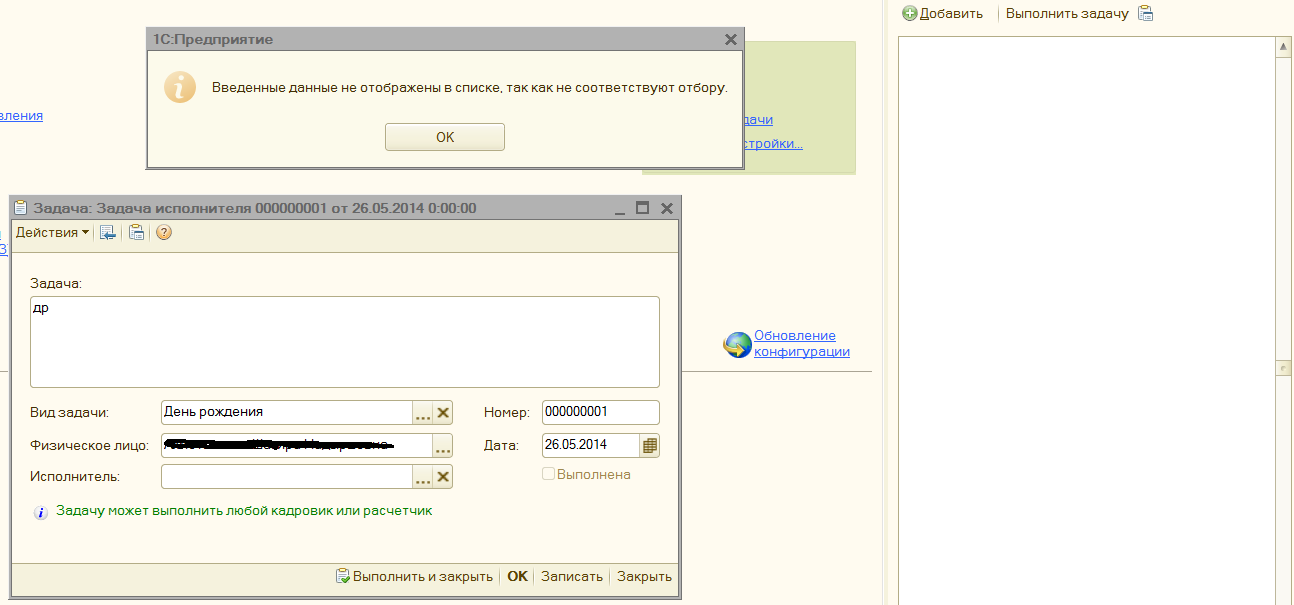The image size is (1294, 605).
Task: Clear the Вид задачи field with X
Action: [443, 412]
